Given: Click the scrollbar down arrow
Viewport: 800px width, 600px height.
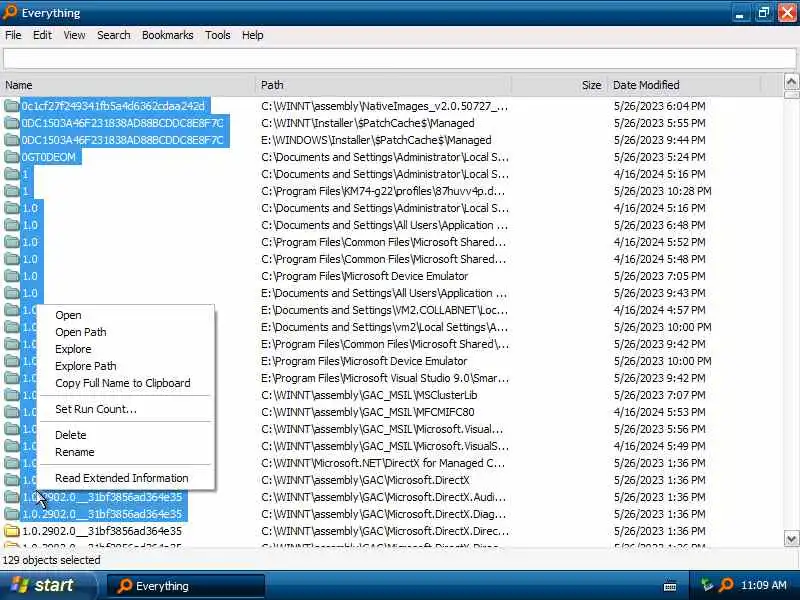Looking at the screenshot, I should (x=791, y=538).
